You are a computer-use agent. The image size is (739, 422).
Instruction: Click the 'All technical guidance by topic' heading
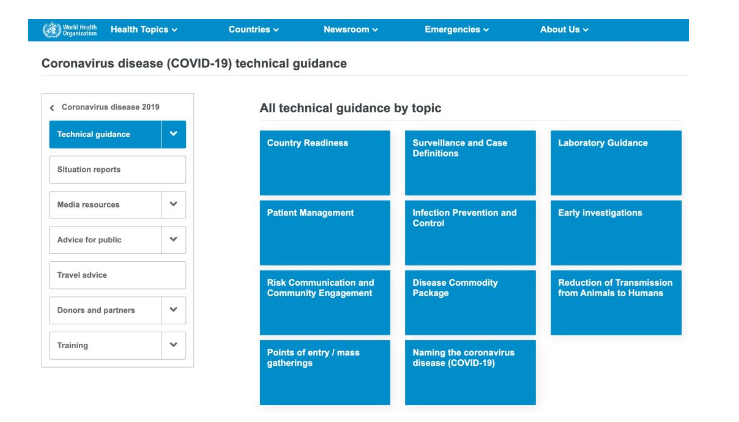[350, 108]
